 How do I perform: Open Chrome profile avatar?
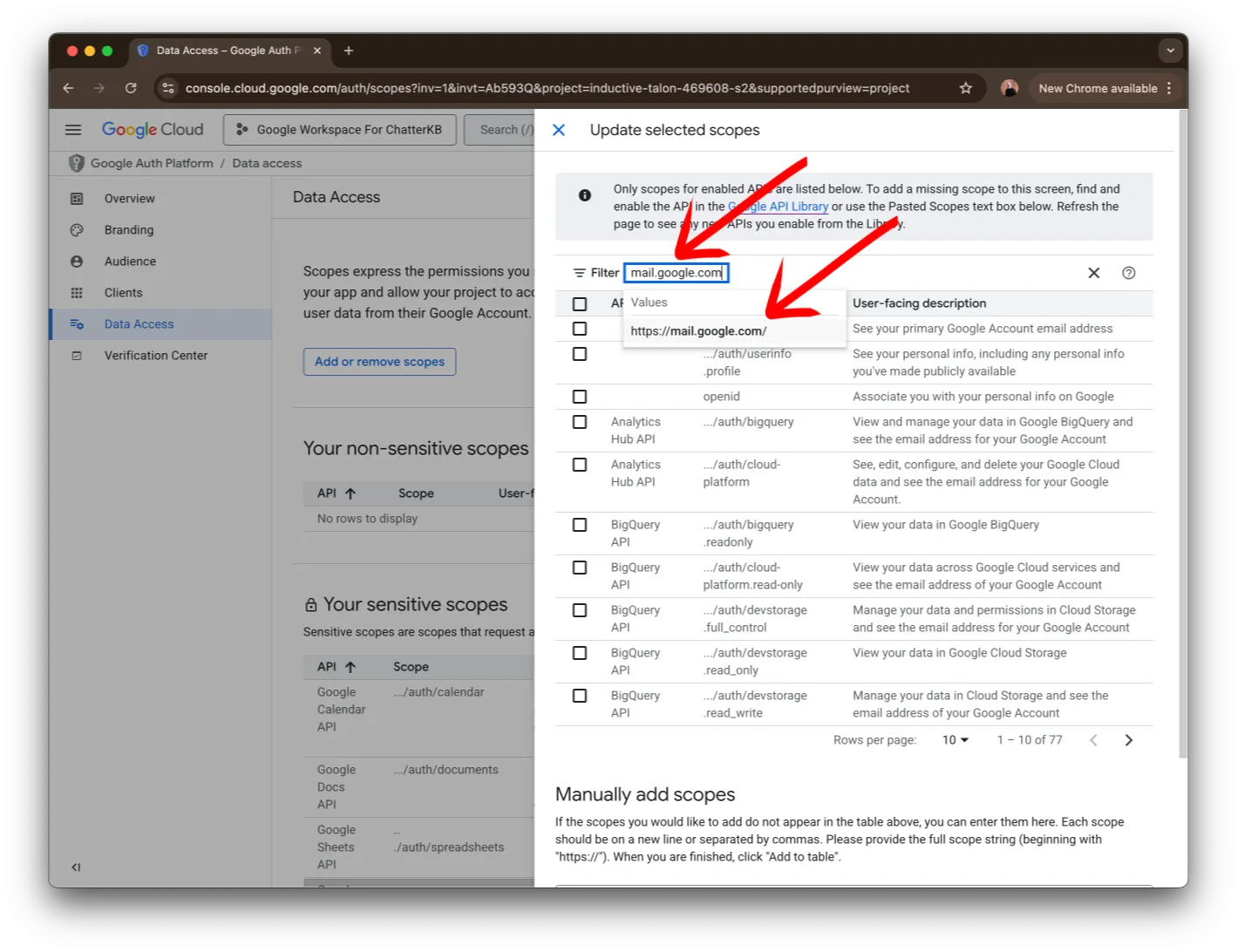(1009, 88)
